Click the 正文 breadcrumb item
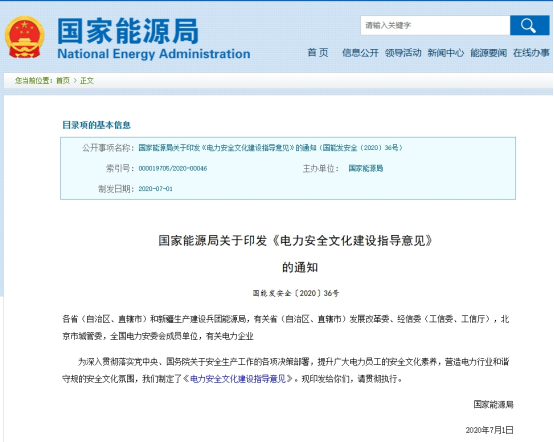Screen dimensions: 554x442 pos(87,81)
